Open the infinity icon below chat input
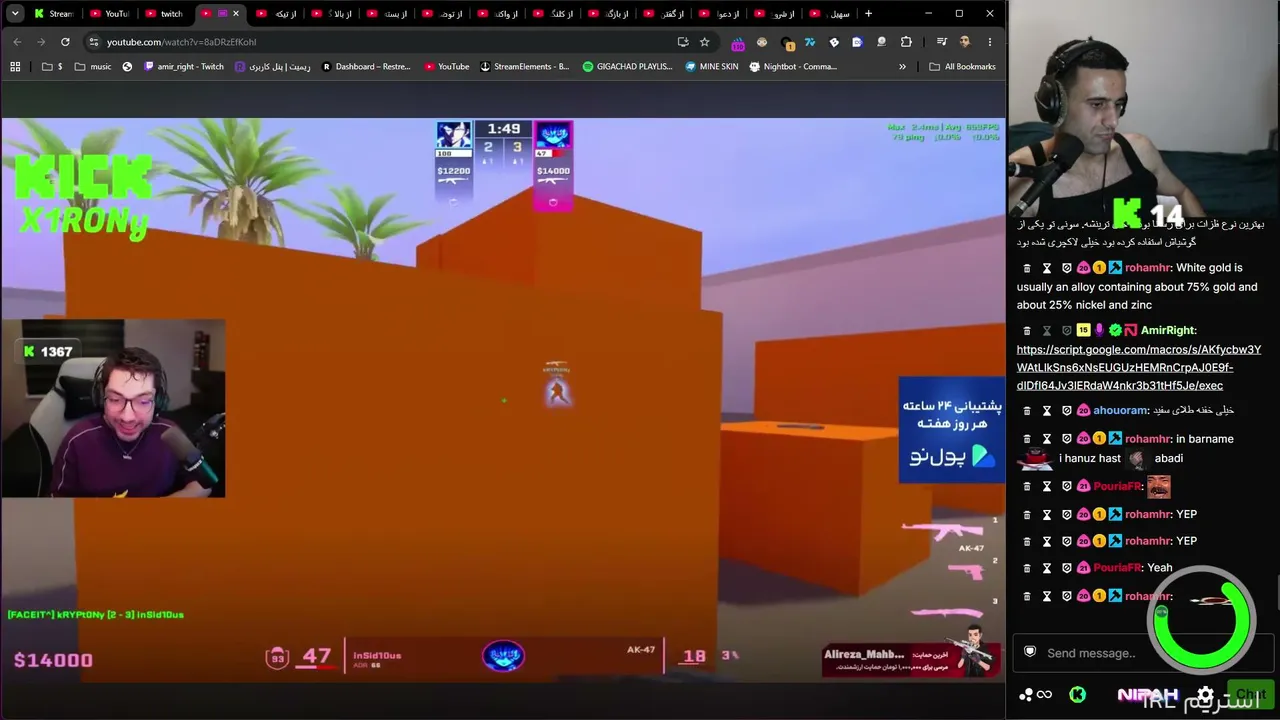 [x=1044, y=695]
